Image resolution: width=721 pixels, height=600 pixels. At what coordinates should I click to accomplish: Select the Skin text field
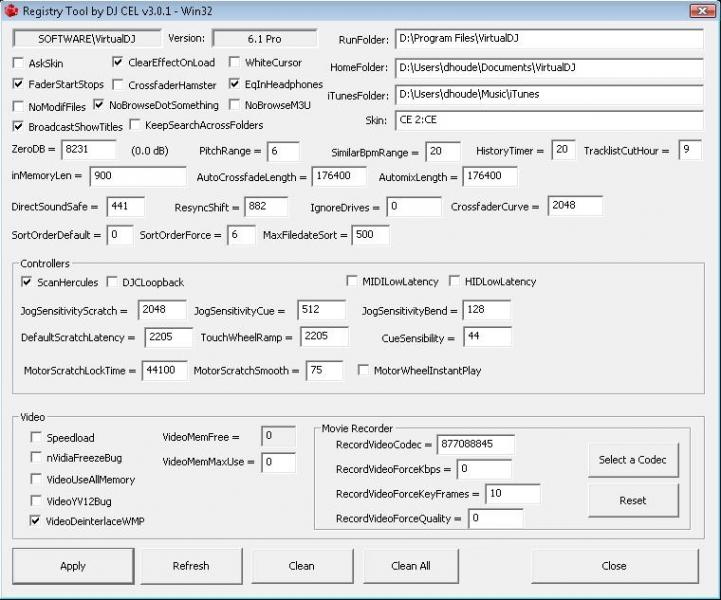[549, 120]
